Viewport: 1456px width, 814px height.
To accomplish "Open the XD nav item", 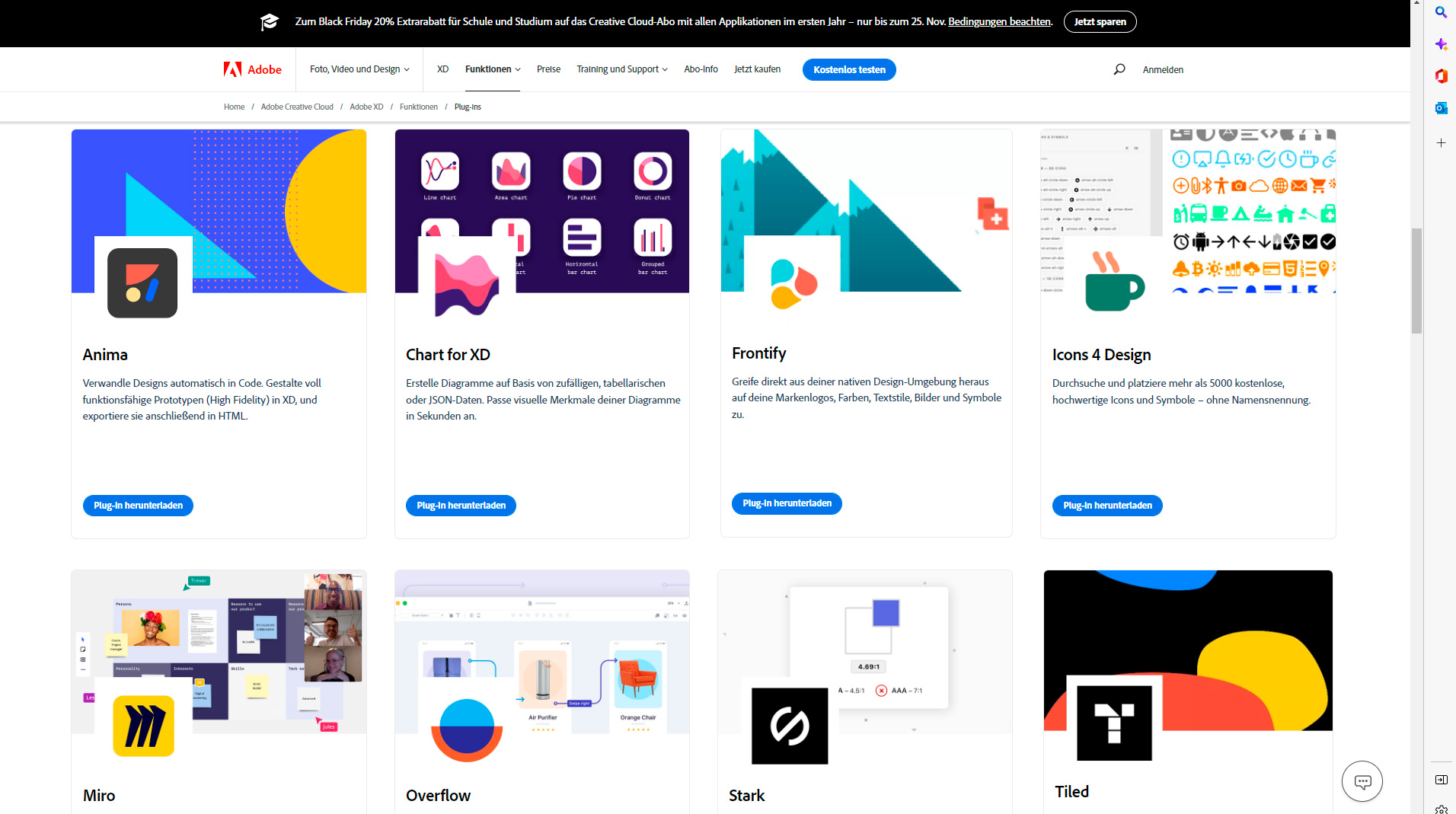I will [x=442, y=69].
